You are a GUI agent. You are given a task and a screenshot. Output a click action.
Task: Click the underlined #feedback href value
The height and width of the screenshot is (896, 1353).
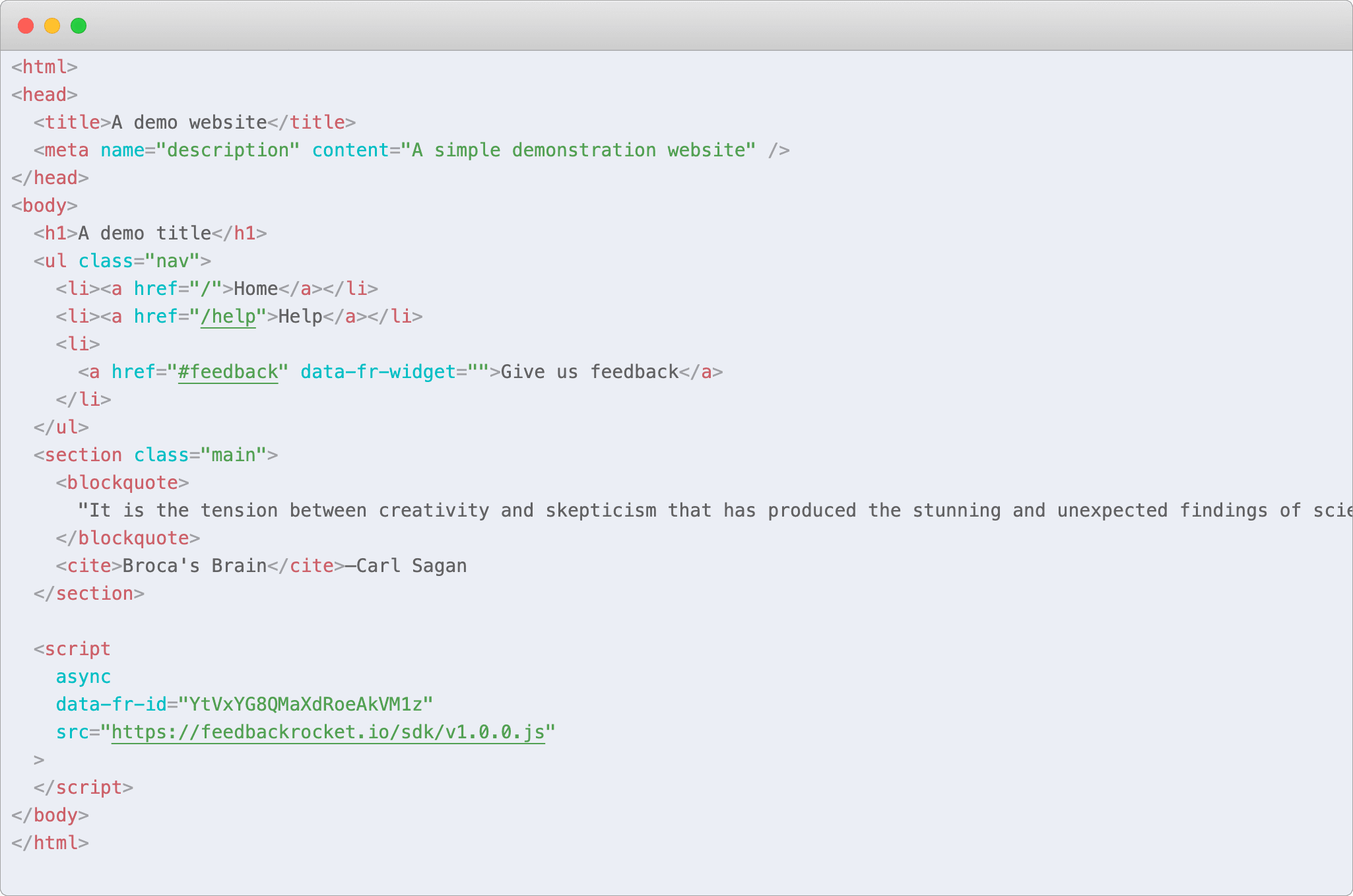coord(228,372)
